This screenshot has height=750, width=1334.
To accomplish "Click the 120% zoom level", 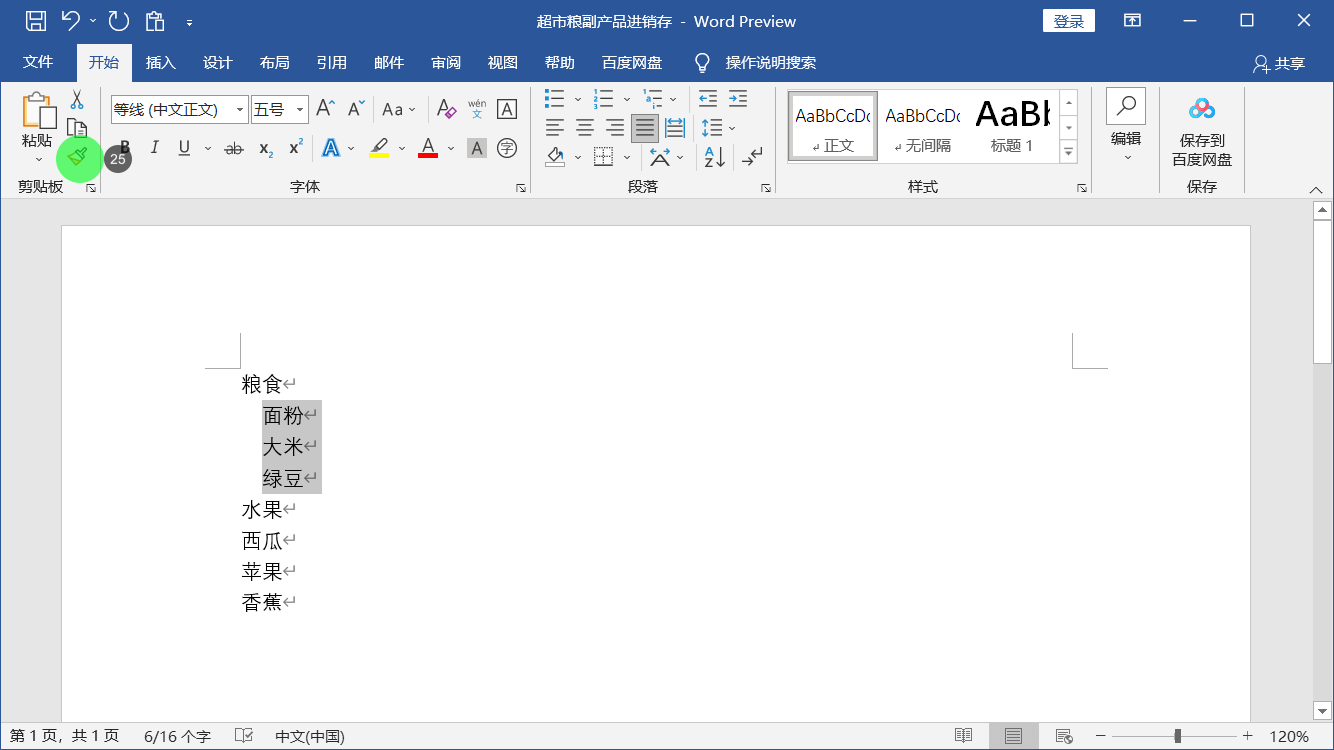I will (1289, 736).
